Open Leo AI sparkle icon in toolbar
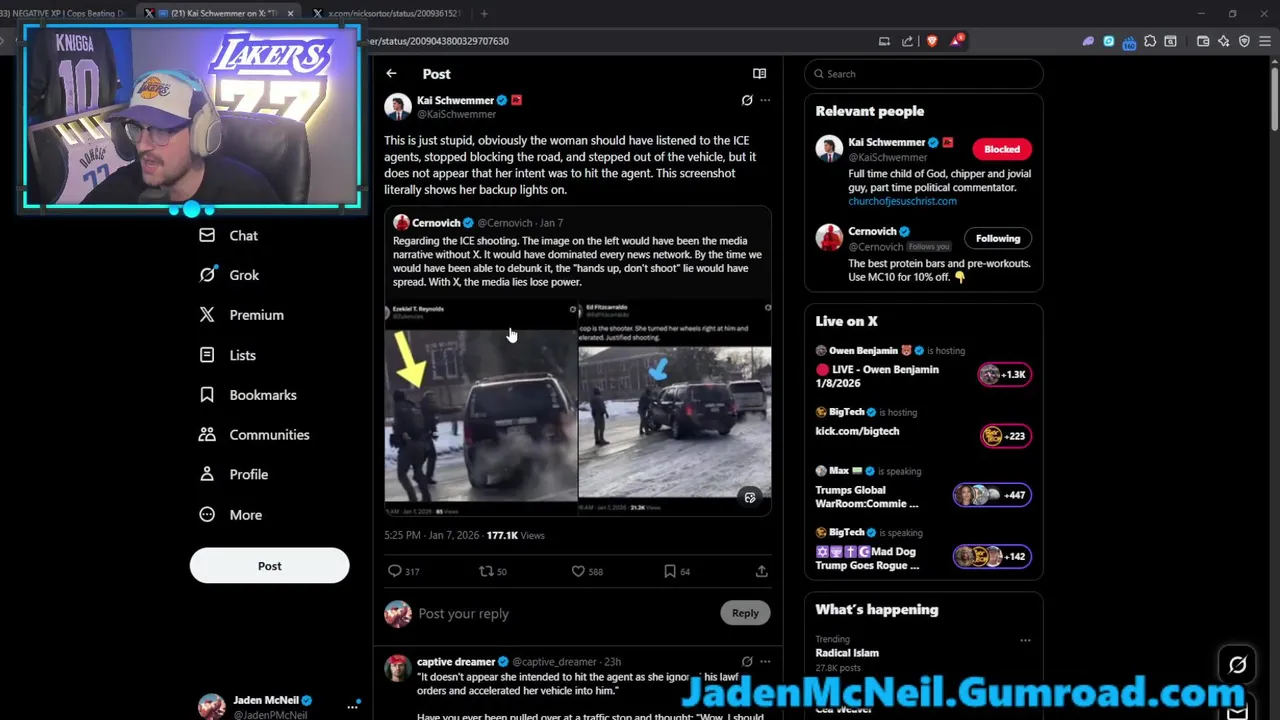1280x720 pixels. coord(1224,41)
